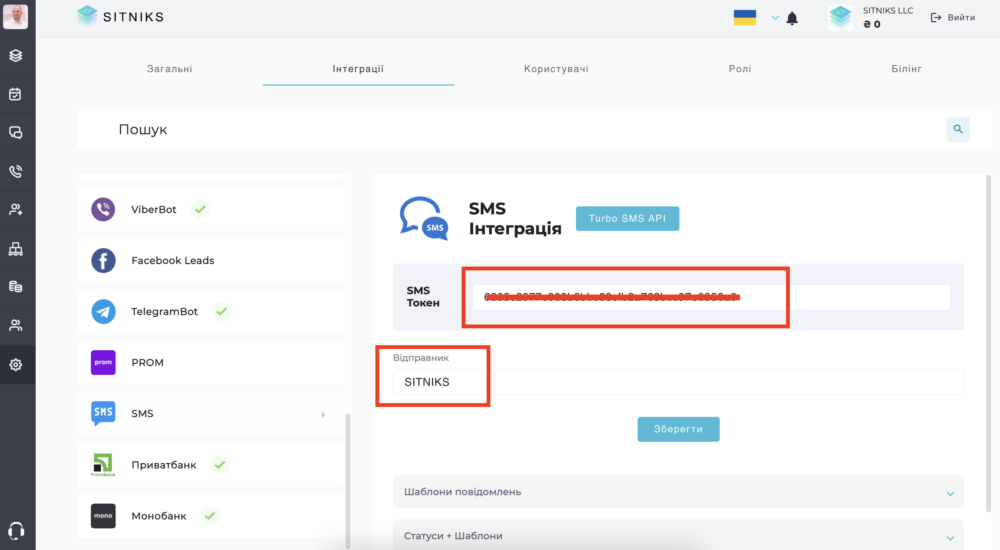Click the Відправник sender field
The image size is (1000, 550).
point(678,382)
